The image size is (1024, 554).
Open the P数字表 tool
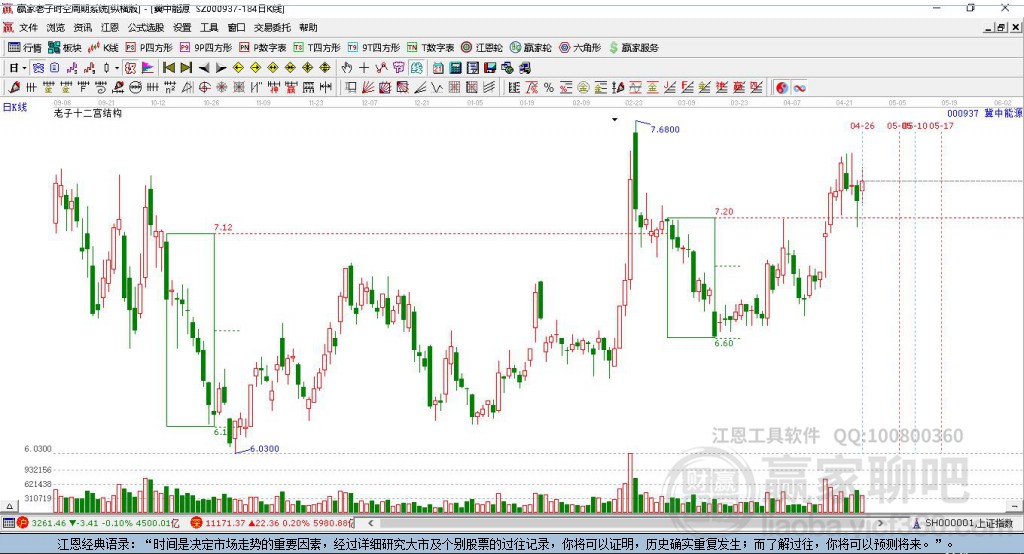pyautogui.click(x=263, y=48)
